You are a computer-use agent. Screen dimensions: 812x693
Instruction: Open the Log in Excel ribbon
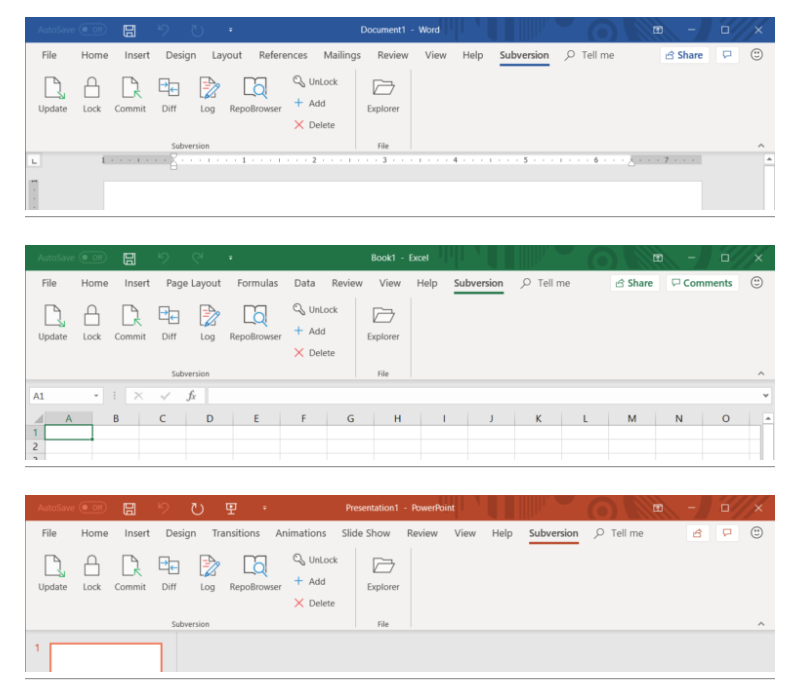(208, 322)
